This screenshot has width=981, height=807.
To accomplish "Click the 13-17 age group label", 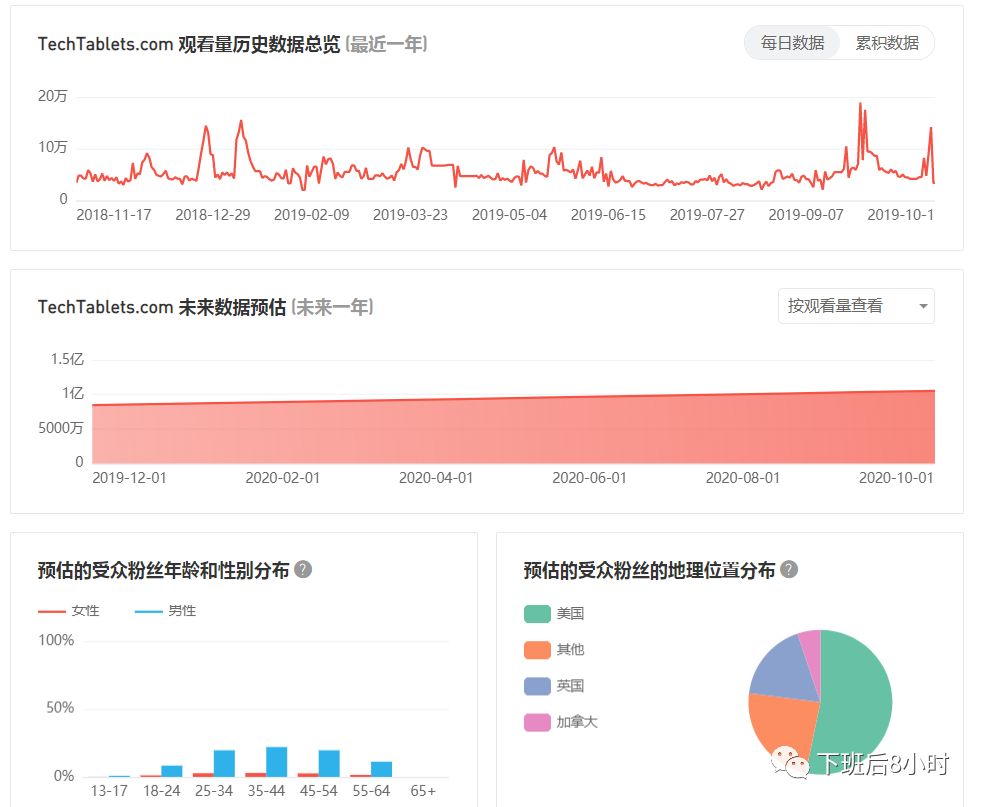I will pos(109,791).
